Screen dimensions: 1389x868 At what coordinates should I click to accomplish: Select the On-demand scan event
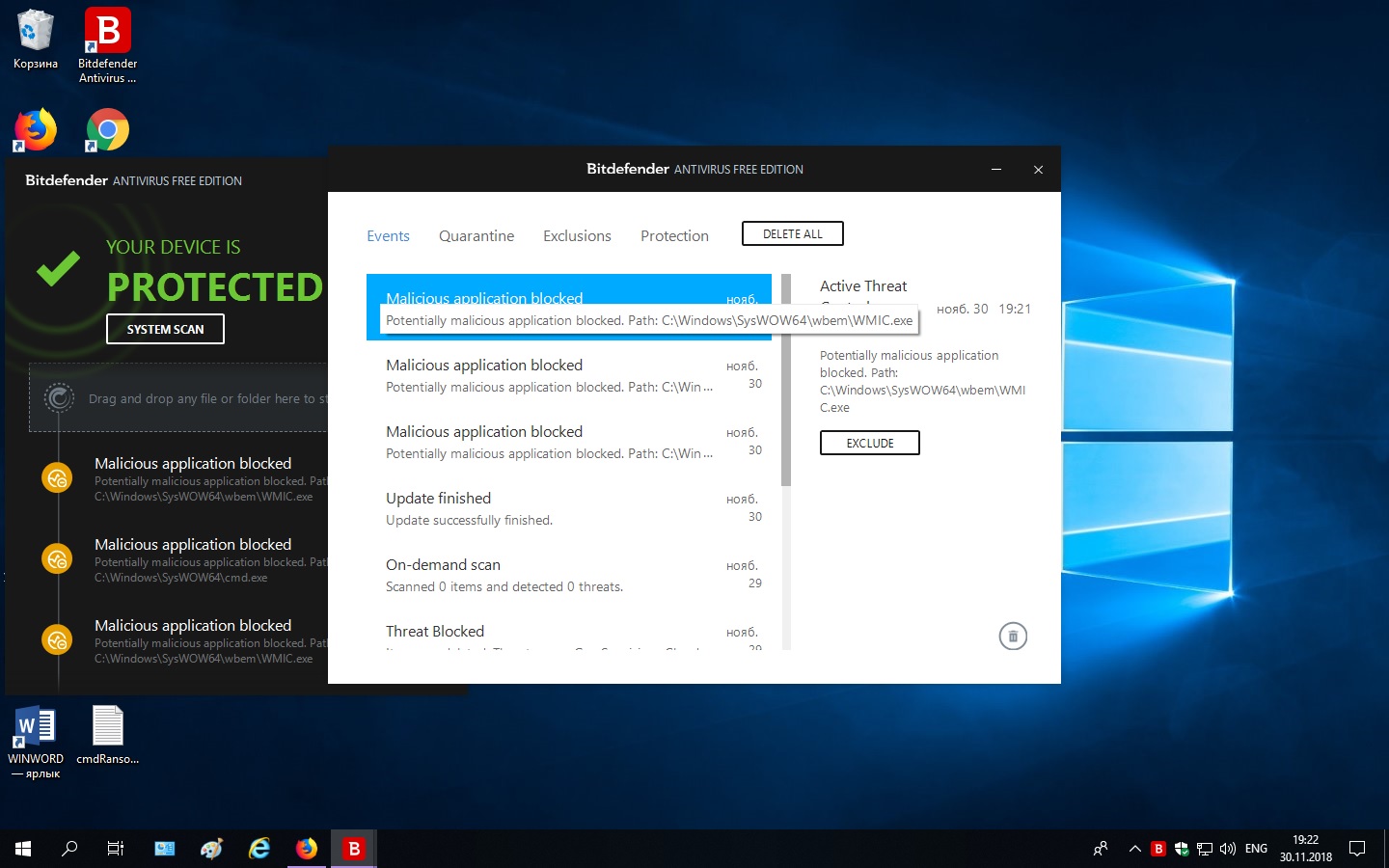[569, 575]
